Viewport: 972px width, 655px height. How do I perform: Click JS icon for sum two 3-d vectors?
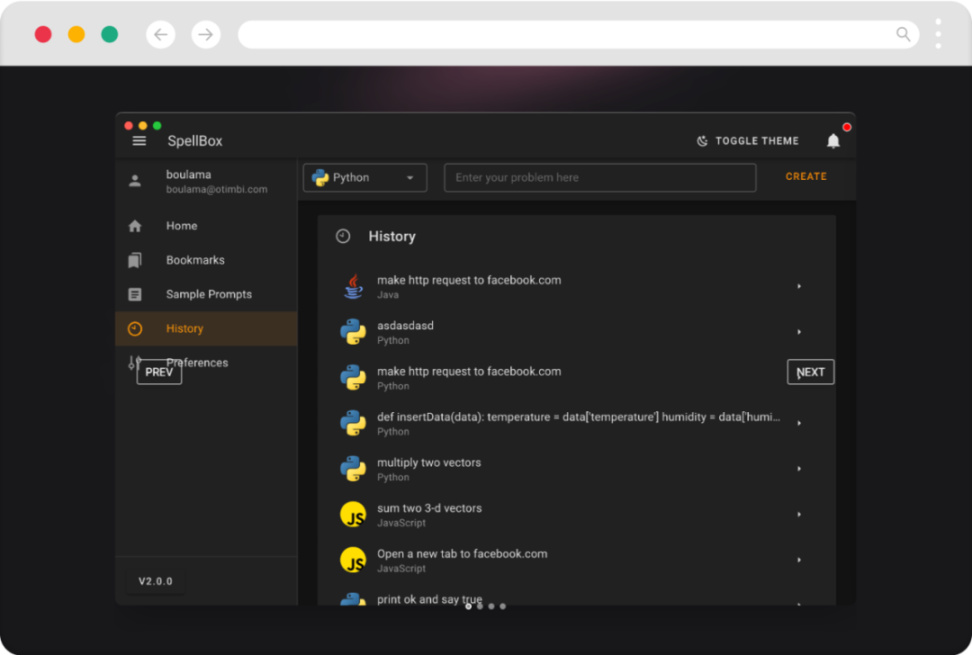click(x=353, y=514)
